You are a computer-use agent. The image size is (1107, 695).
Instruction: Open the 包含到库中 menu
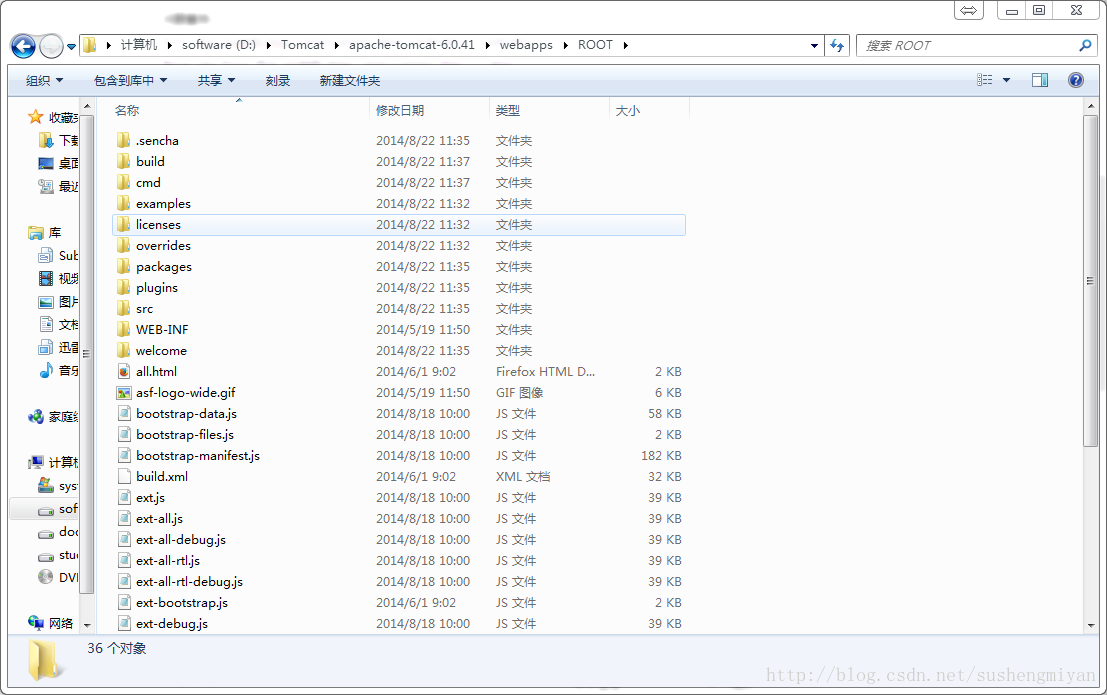pyautogui.click(x=131, y=81)
